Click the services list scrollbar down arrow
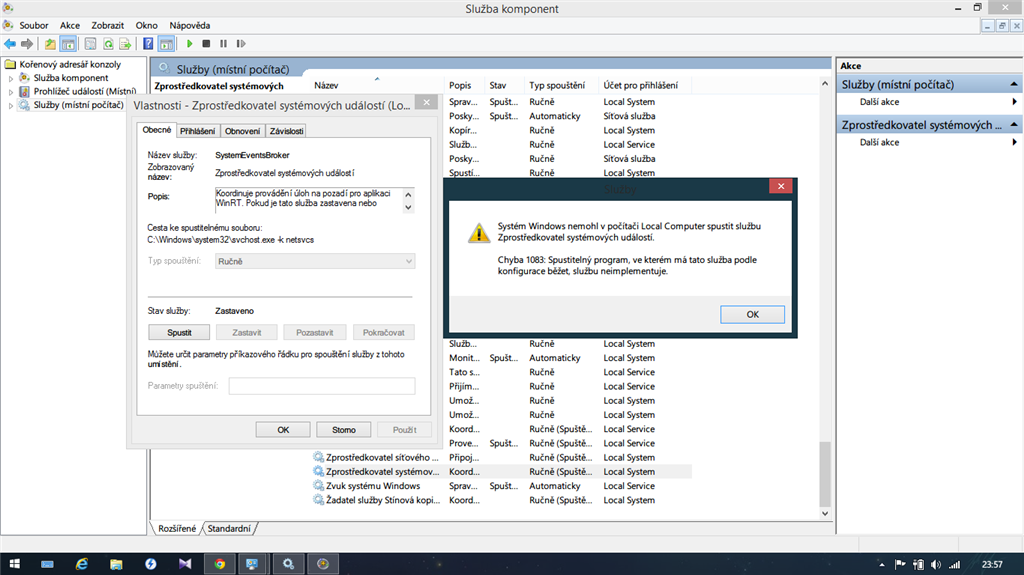Image resolution: width=1024 pixels, height=575 pixels. [x=825, y=514]
